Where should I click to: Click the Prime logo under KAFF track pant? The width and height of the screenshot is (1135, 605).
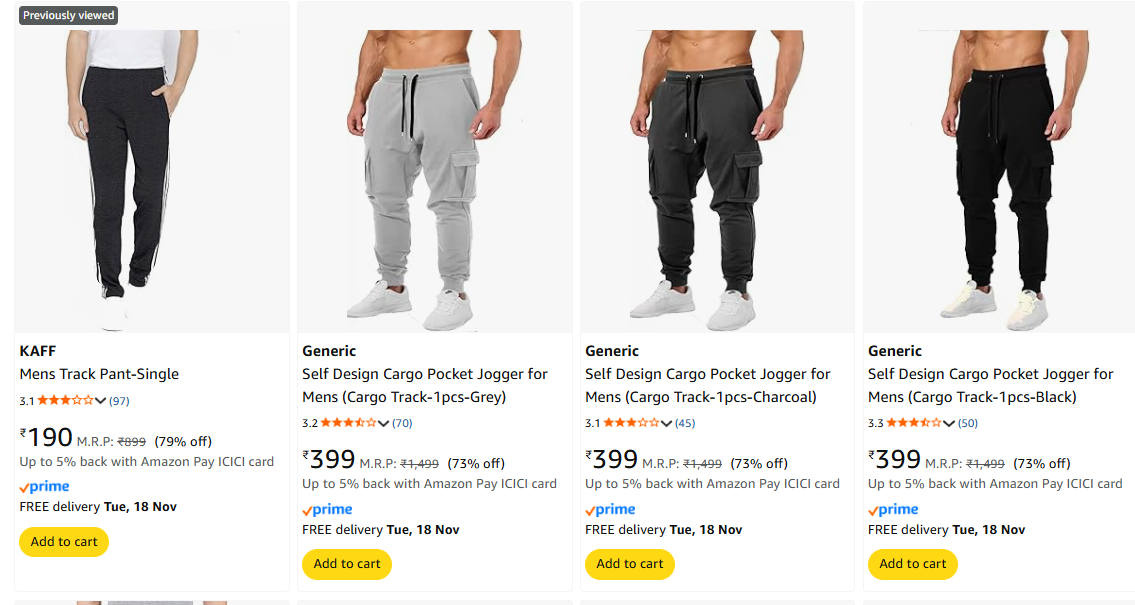point(45,487)
